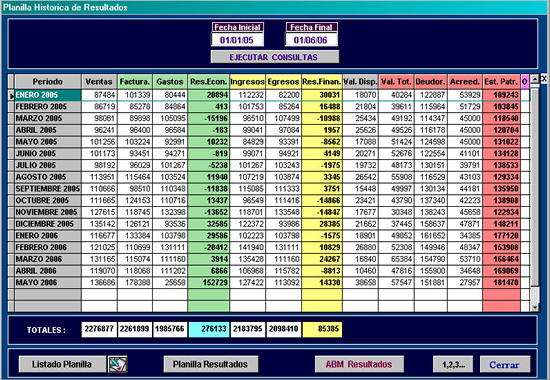
Task: Select the MARZO 2005 period row
Action: point(48,119)
